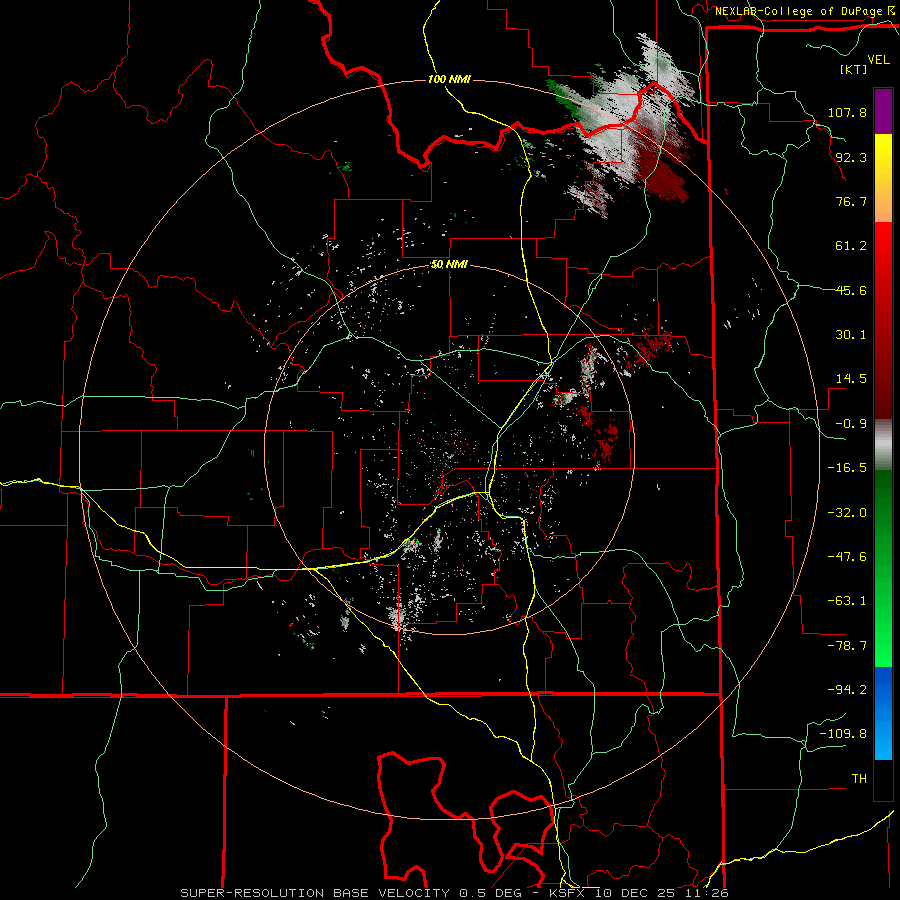Select the 100 NMI range ring label
The width and height of the screenshot is (900, 900).
coord(449,79)
